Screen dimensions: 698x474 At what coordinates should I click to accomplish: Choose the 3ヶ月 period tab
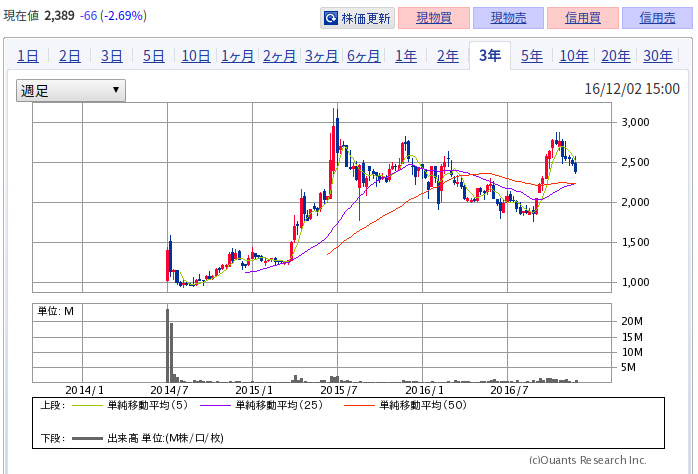point(322,56)
